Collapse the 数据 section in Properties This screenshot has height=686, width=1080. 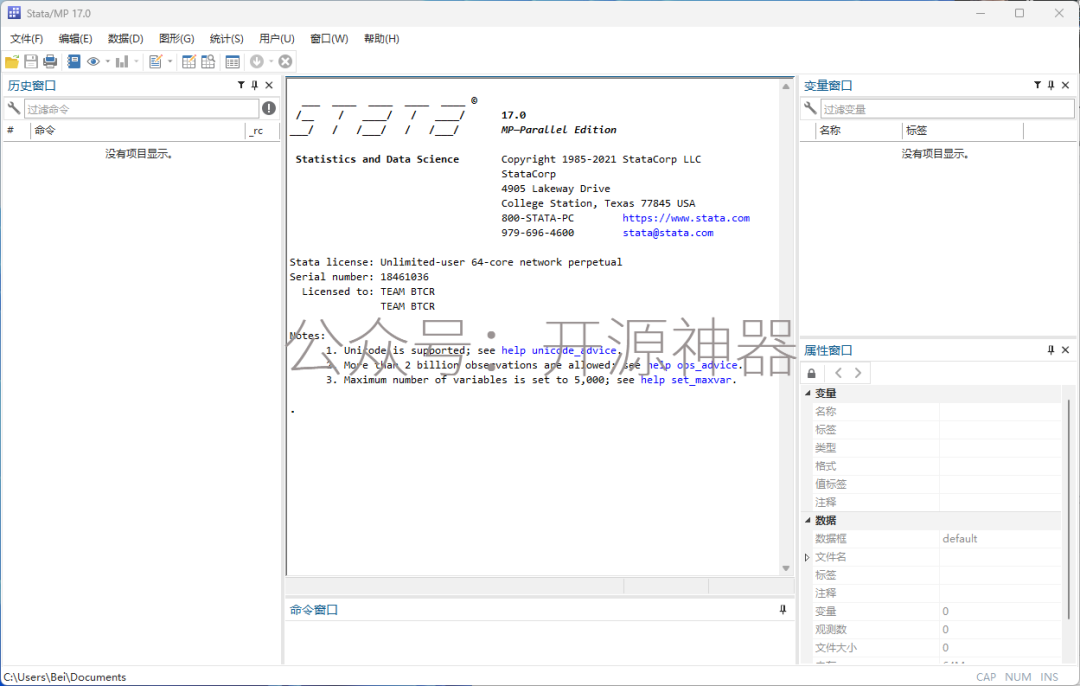tap(808, 521)
